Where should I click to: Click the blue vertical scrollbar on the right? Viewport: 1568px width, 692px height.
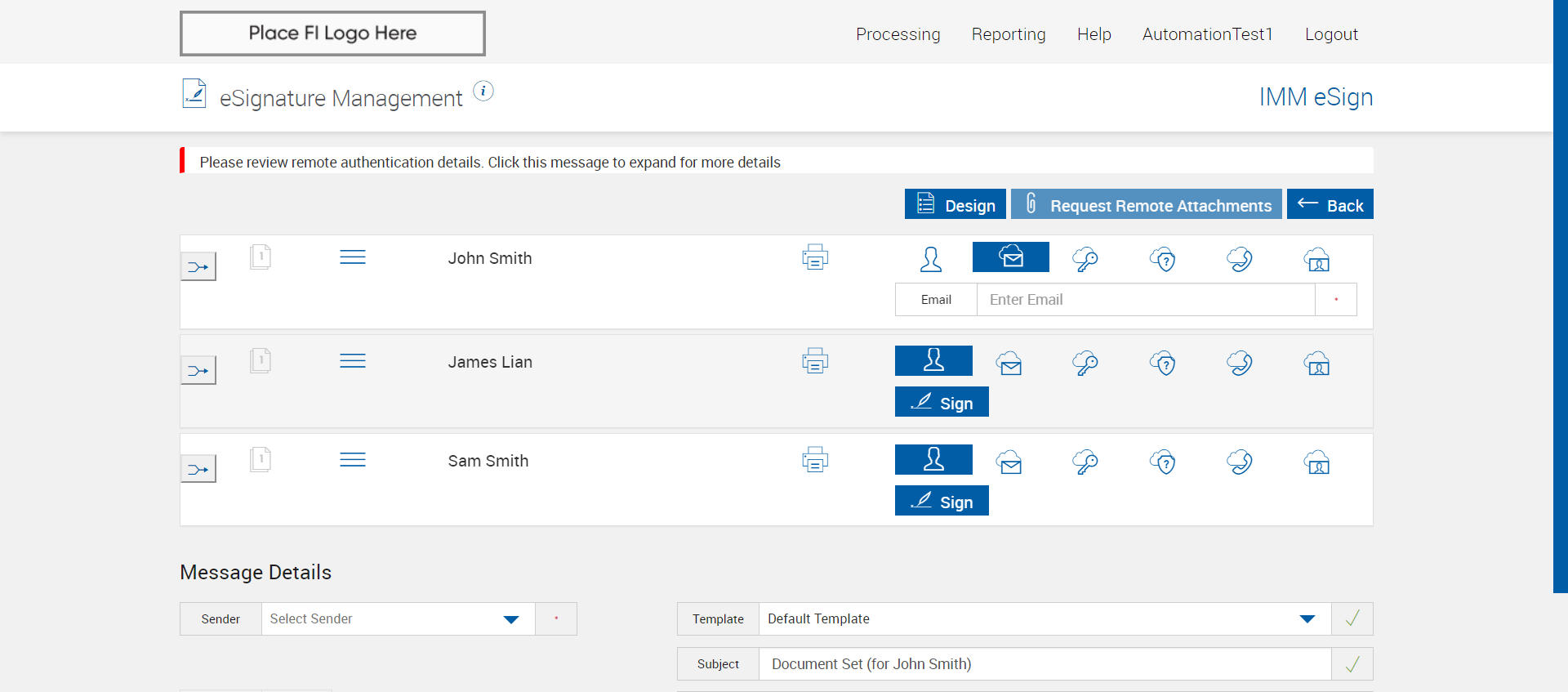point(1561,296)
